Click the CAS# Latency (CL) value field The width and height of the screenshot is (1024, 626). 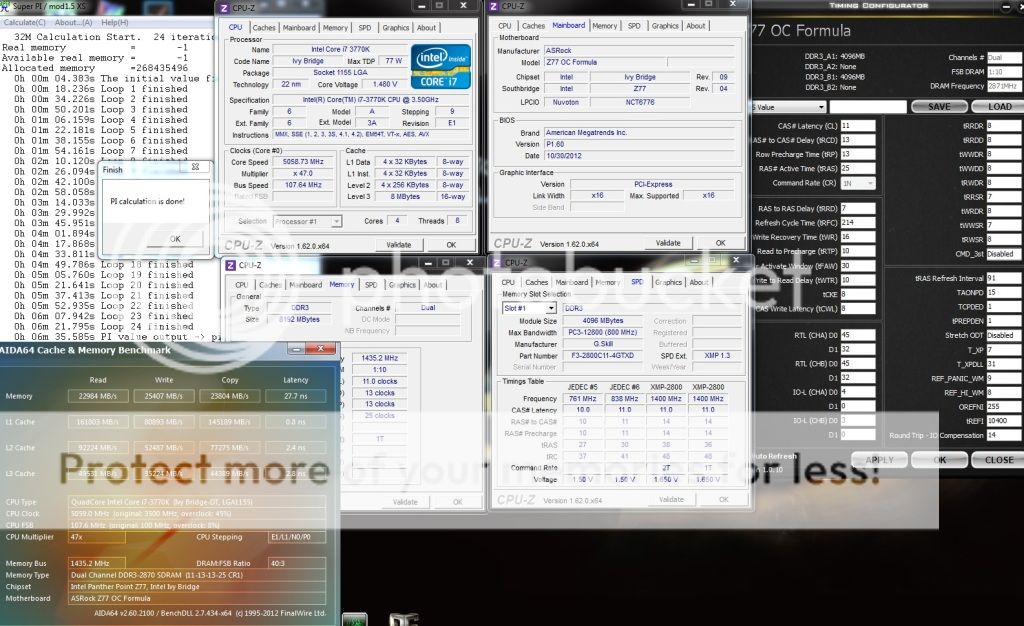[858, 126]
